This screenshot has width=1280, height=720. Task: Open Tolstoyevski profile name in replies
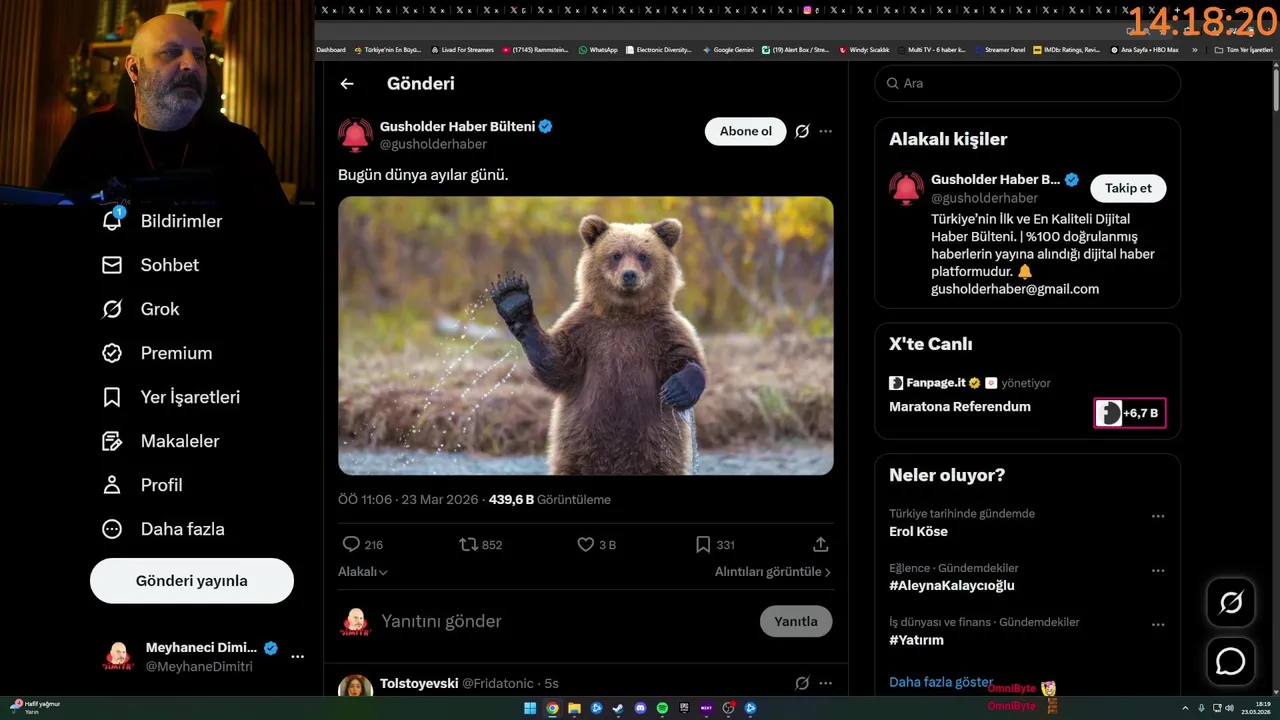[x=419, y=683]
